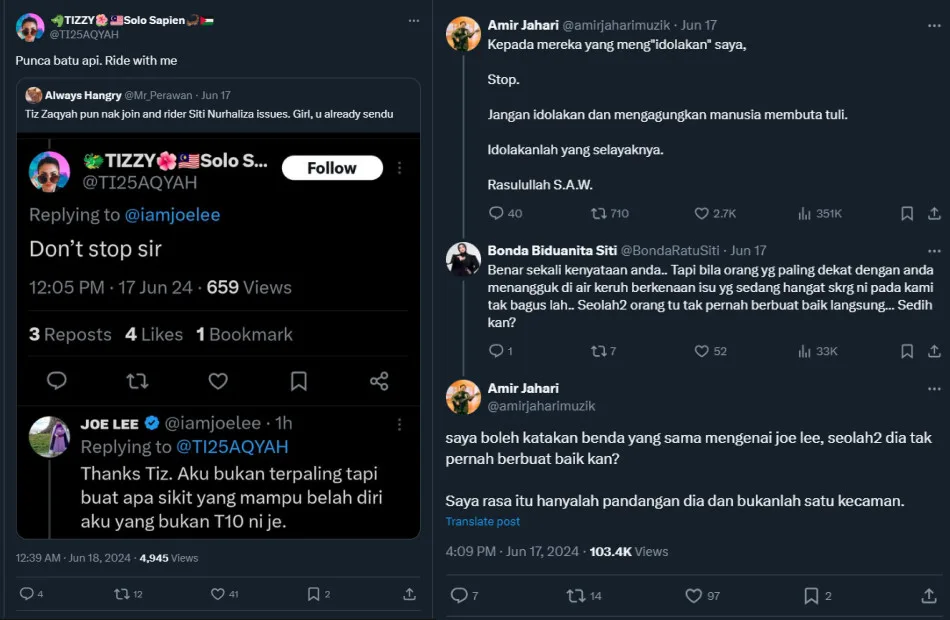The height and width of the screenshot is (620, 950).
Task: View analytics of tweet with 351K views
Action: 804,213
